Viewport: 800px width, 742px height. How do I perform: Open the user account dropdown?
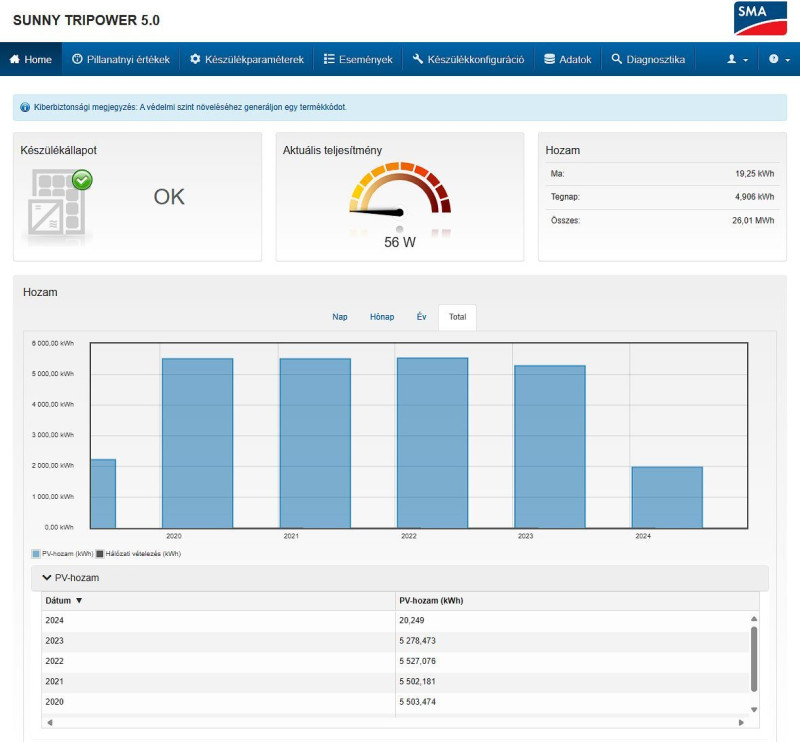(x=737, y=59)
